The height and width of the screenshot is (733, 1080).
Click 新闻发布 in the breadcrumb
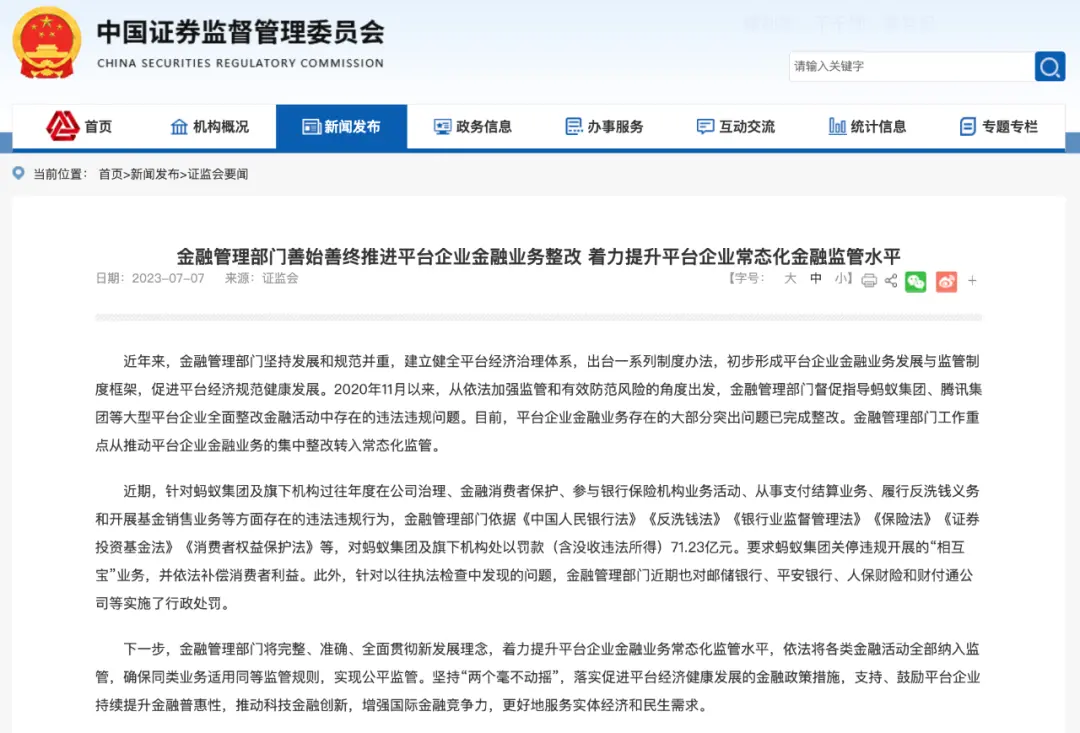[155, 174]
